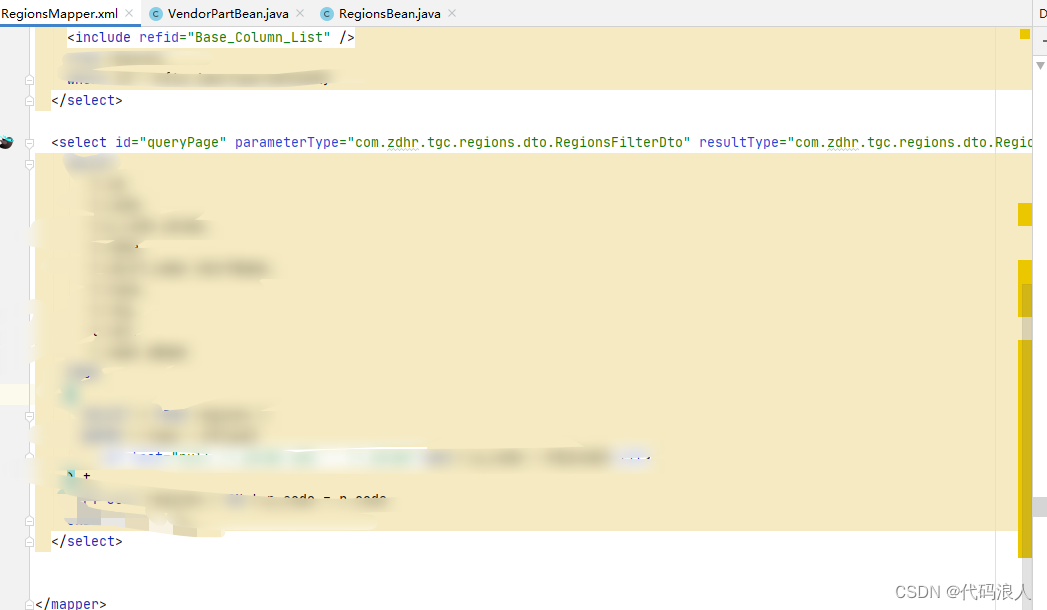Close the RegionsBean.java tab
1047x610 pixels.
tap(452, 13)
